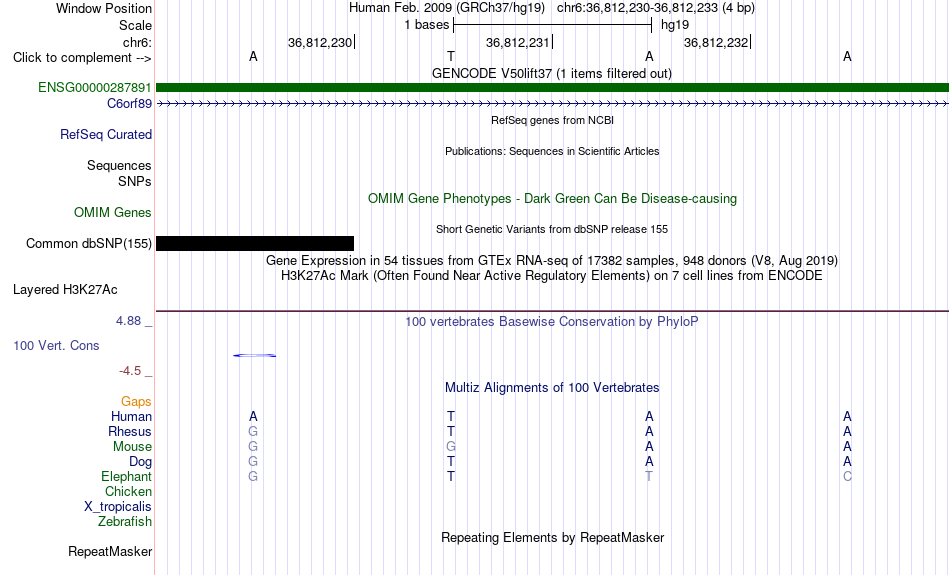The height and width of the screenshot is (575, 950).
Task: Open the C6orf89 gene label
Action: [130, 104]
